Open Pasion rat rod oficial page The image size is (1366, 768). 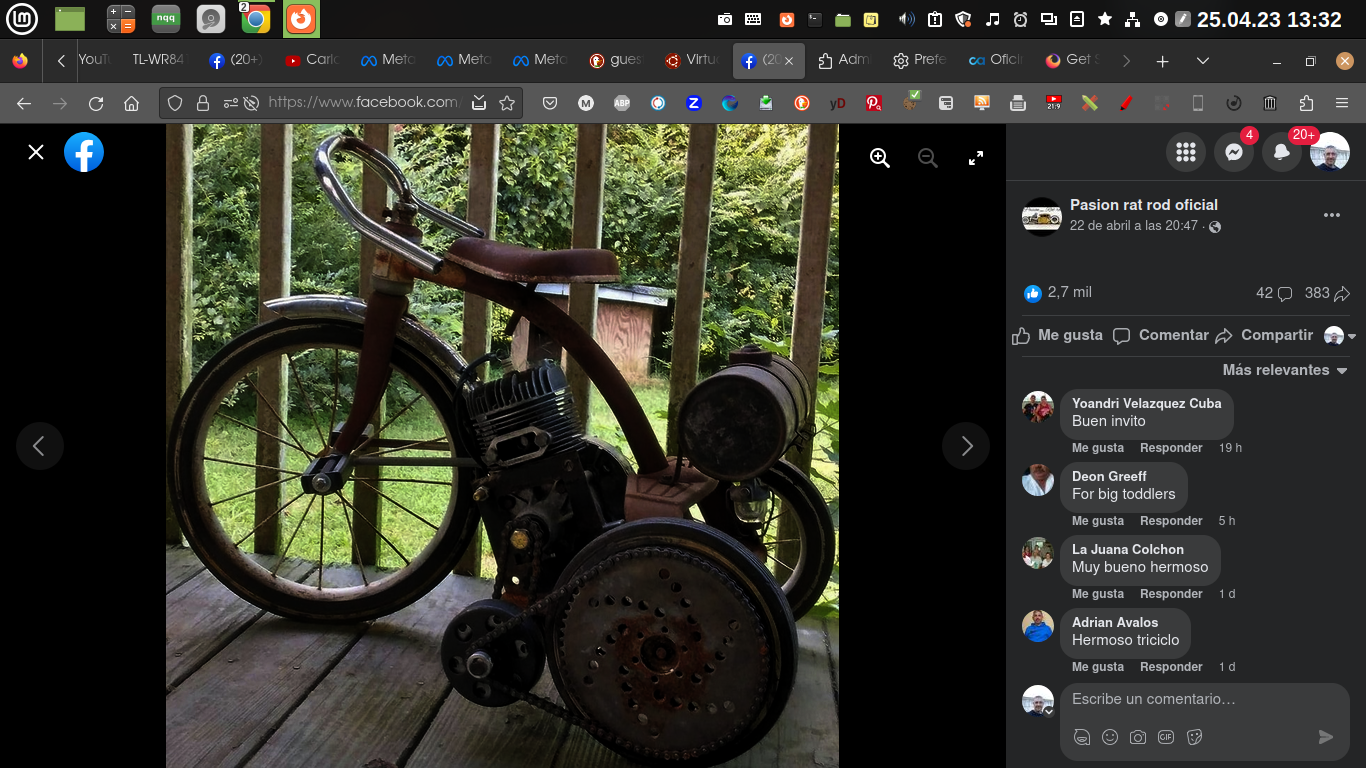(x=1143, y=204)
